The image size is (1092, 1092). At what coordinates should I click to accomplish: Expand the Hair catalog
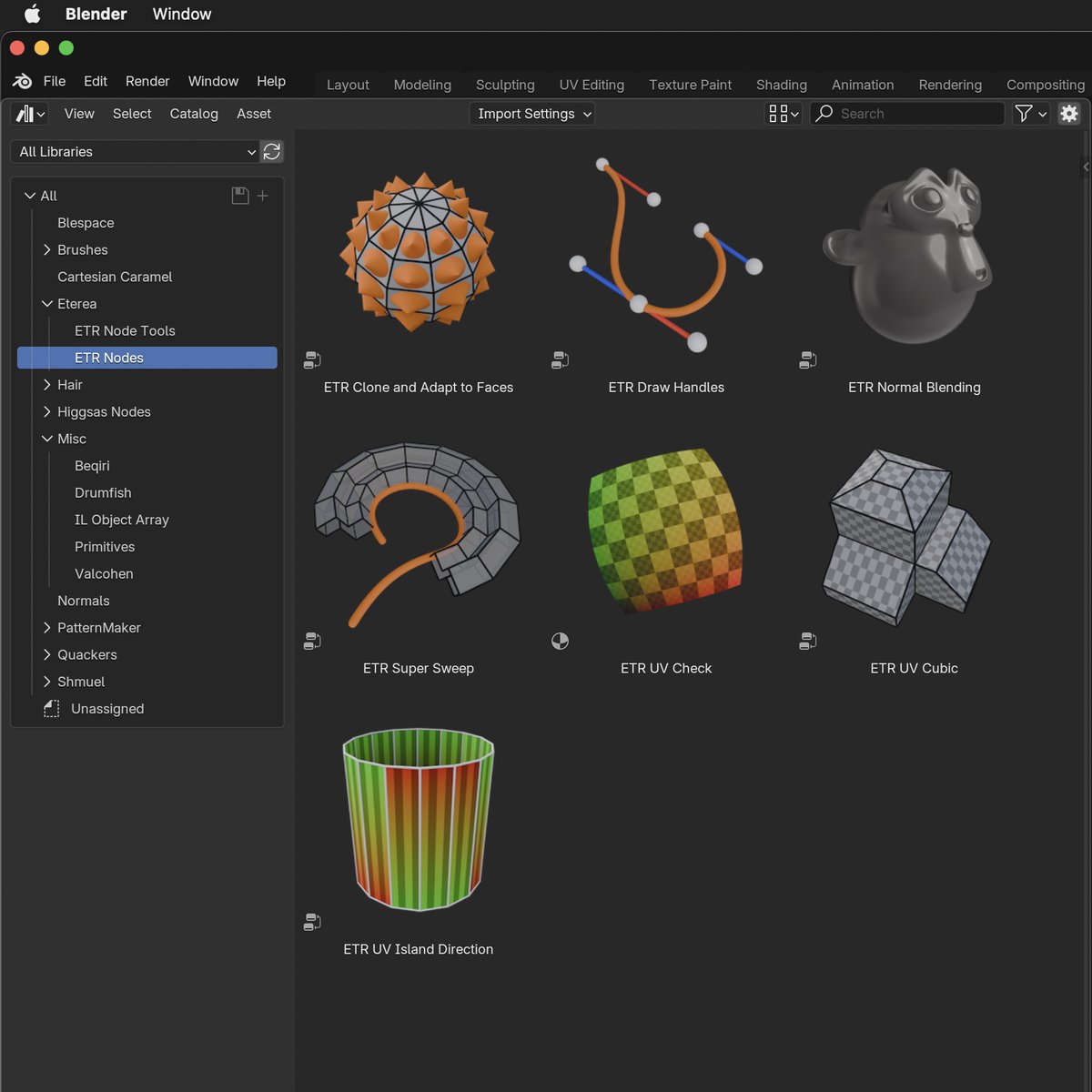[47, 385]
